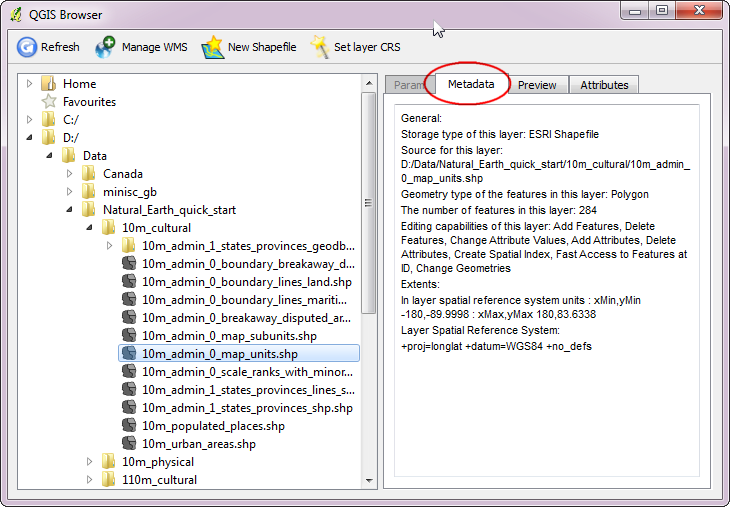
Task: Click the Refresh button label
Action: point(60,47)
